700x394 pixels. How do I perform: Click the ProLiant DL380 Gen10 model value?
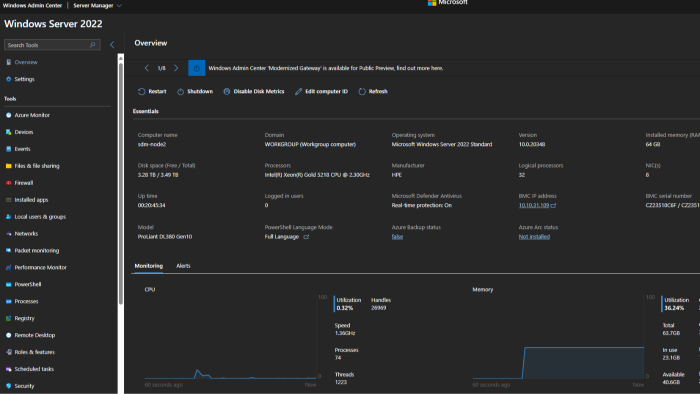point(164,237)
